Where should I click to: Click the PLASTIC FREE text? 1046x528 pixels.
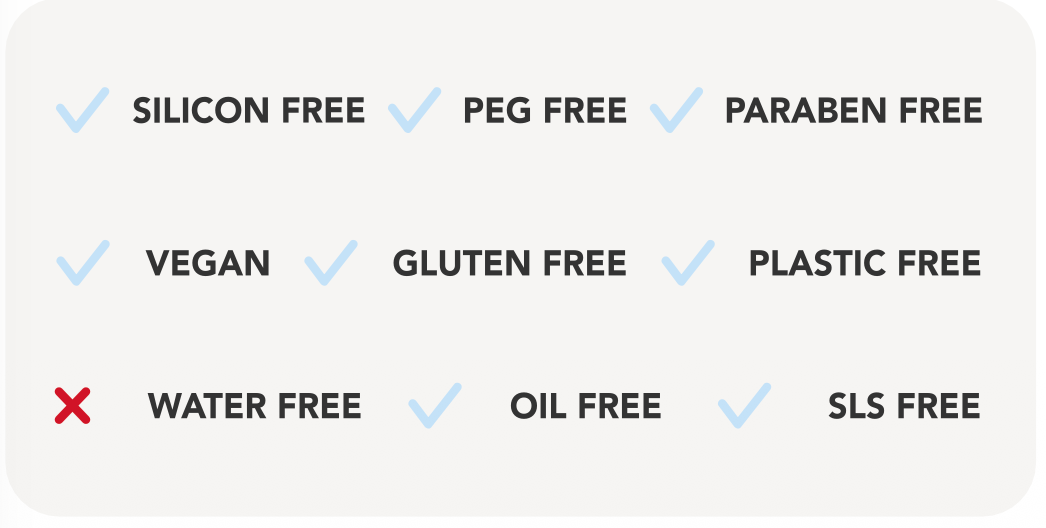(x=865, y=263)
